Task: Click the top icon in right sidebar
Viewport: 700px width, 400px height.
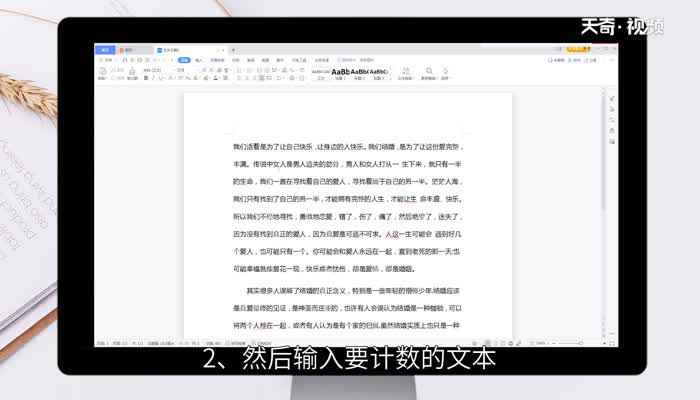Action: tap(612, 98)
